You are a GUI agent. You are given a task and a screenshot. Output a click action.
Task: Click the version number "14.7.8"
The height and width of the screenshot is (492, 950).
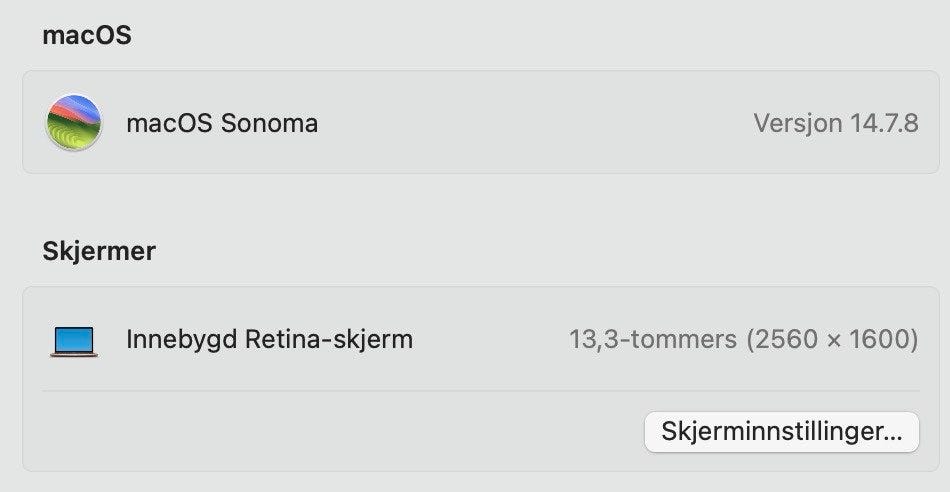click(x=884, y=124)
